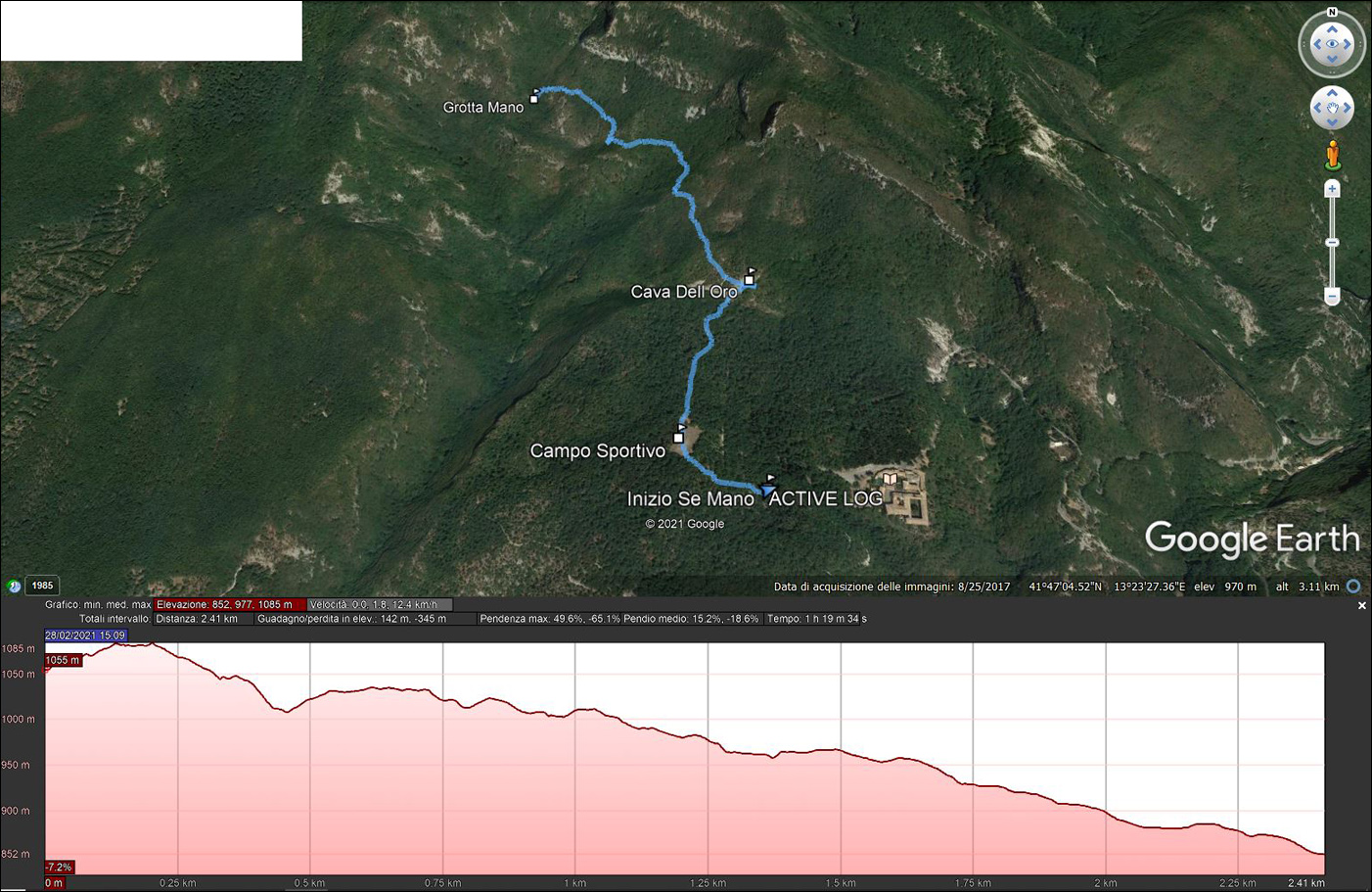This screenshot has width=1372, height=892.
Task: Click the look-right arrow on compass
Action: point(1347,44)
